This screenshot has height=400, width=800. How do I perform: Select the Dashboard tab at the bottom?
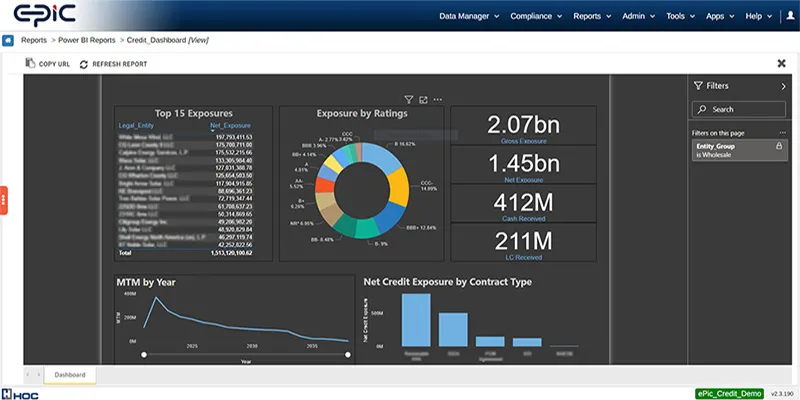click(70, 375)
